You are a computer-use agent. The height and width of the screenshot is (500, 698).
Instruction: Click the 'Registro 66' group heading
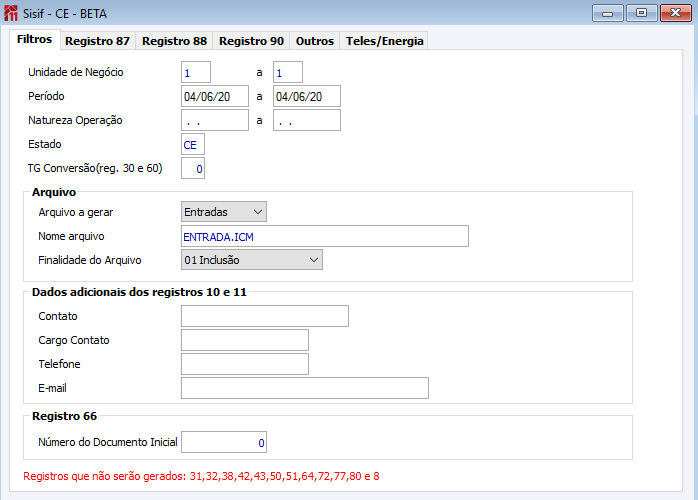[65, 416]
